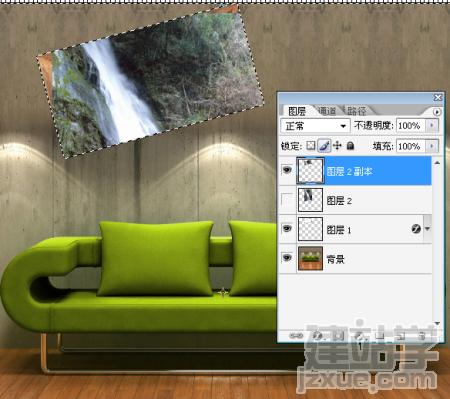Image resolution: width=450 pixels, height=399 pixels.
Task: Hide the 图层 2 副本 layer
Action: pyautogui.click(x=287, y=170)
